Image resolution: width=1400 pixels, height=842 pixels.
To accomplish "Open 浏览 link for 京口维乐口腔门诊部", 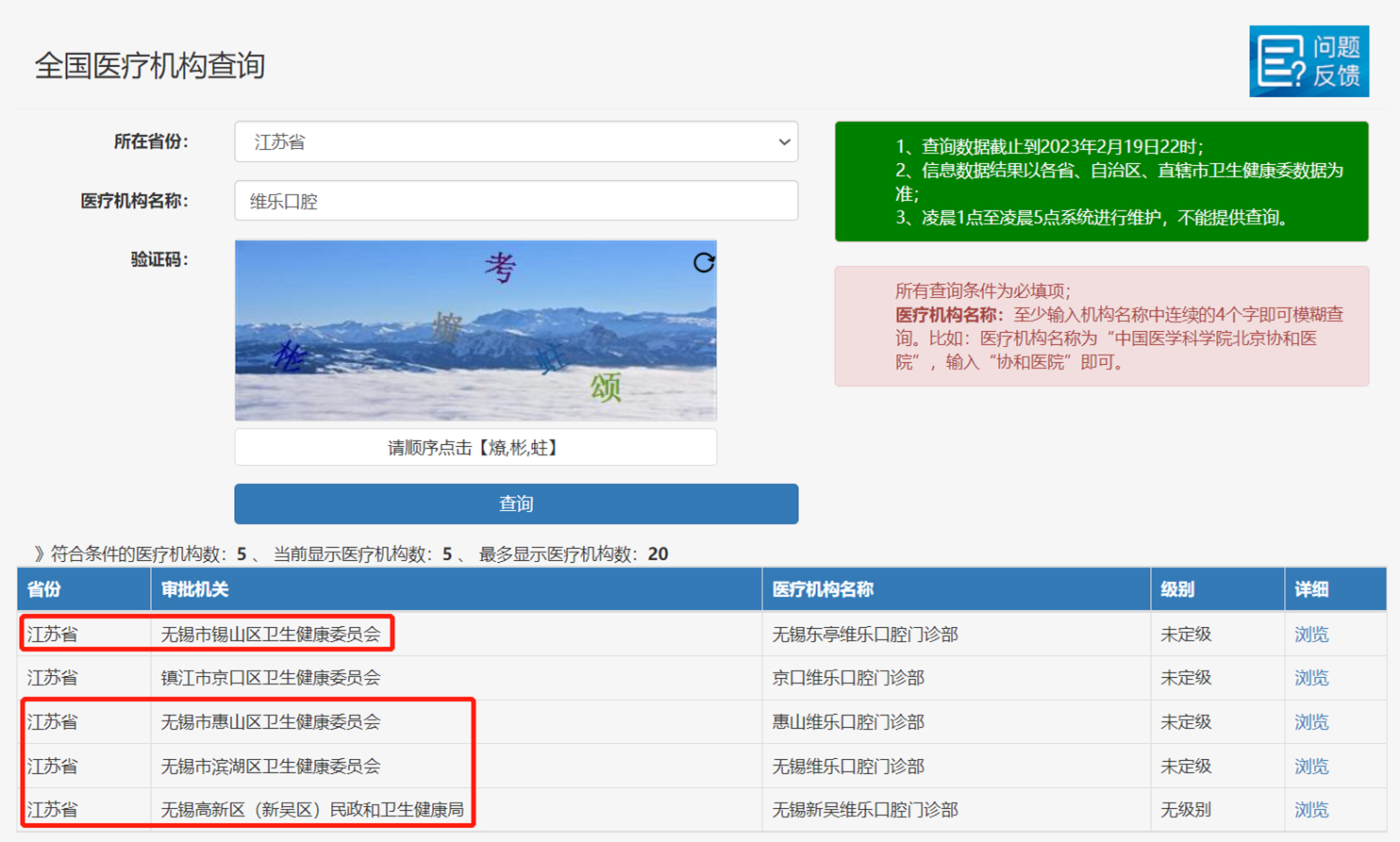I will (x=1310, y=678).
